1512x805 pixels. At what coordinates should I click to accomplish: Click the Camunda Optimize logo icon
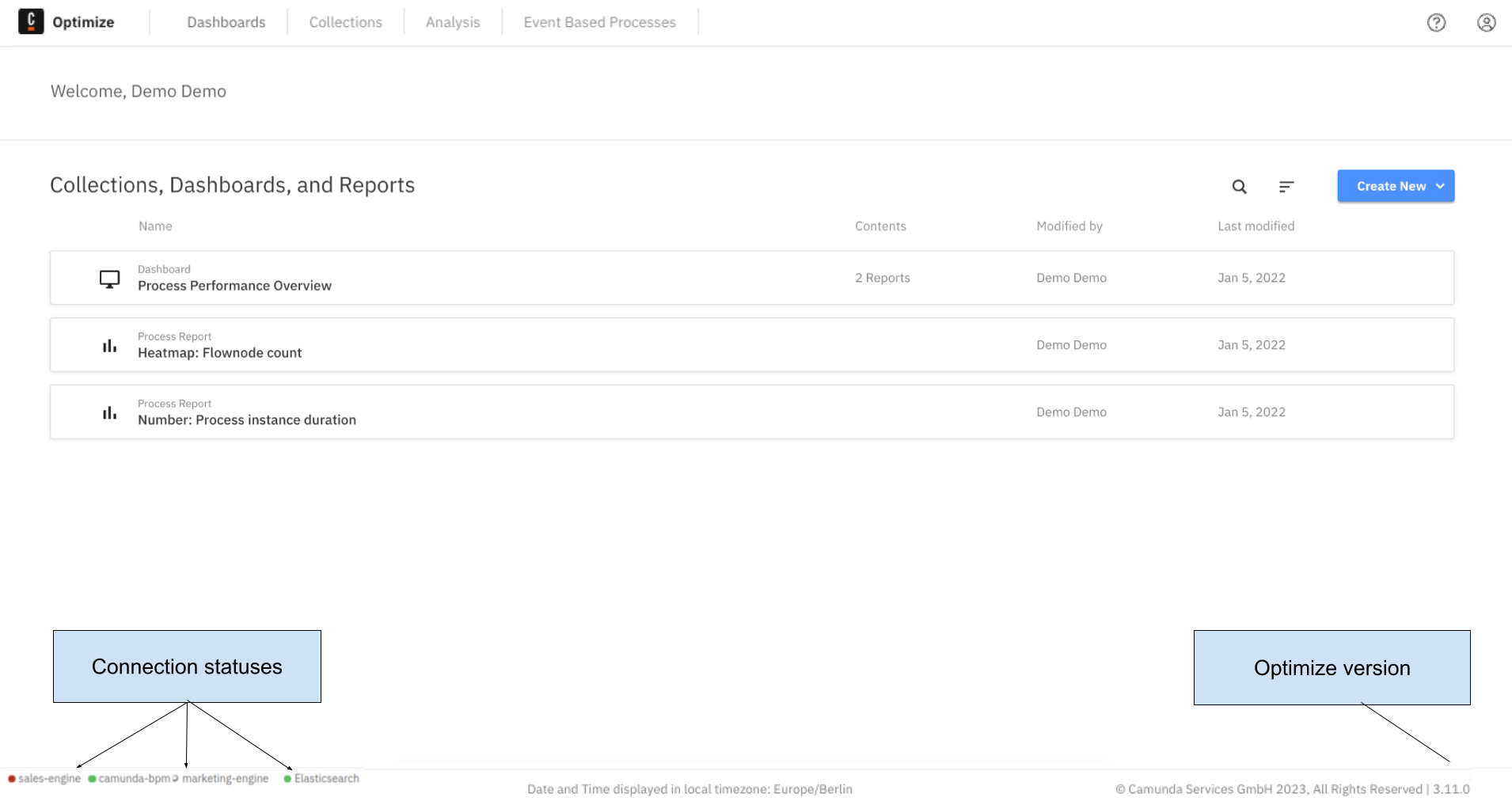[x=31, y=21]
